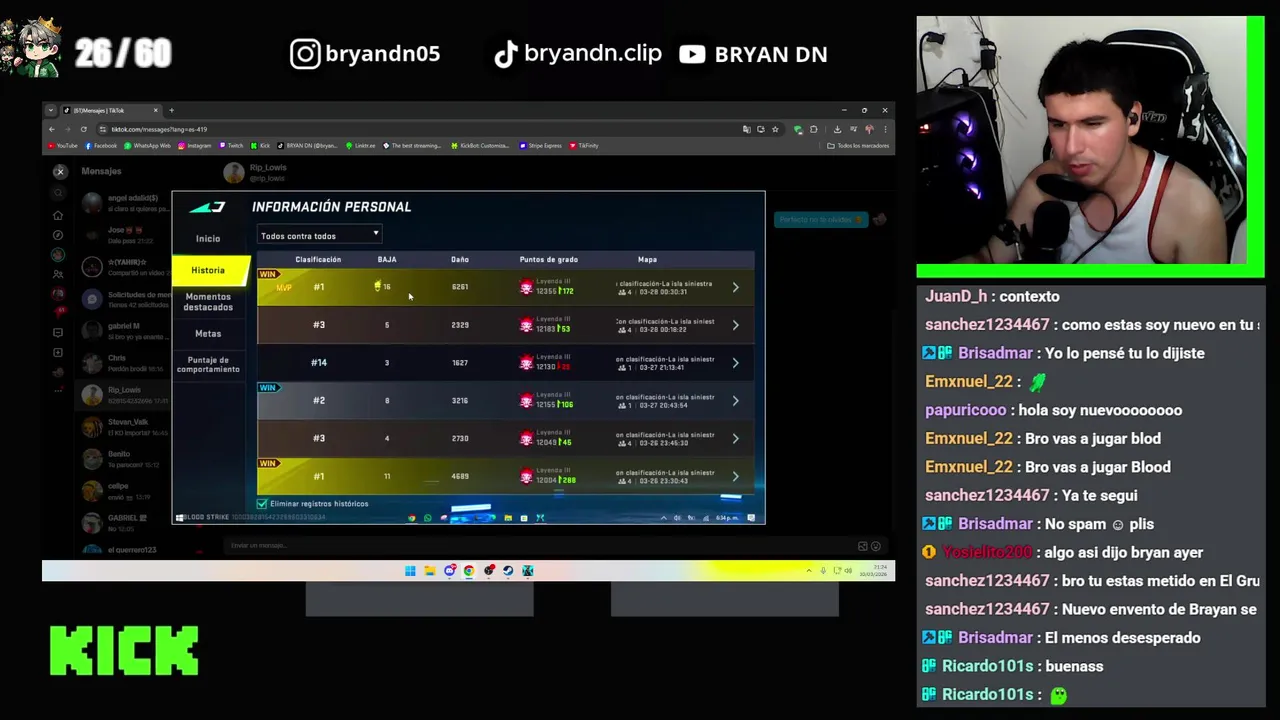This screenshot has height=720, width=1280.
Task: Click Puntos de grado column header
Action: tap(548, 260)
